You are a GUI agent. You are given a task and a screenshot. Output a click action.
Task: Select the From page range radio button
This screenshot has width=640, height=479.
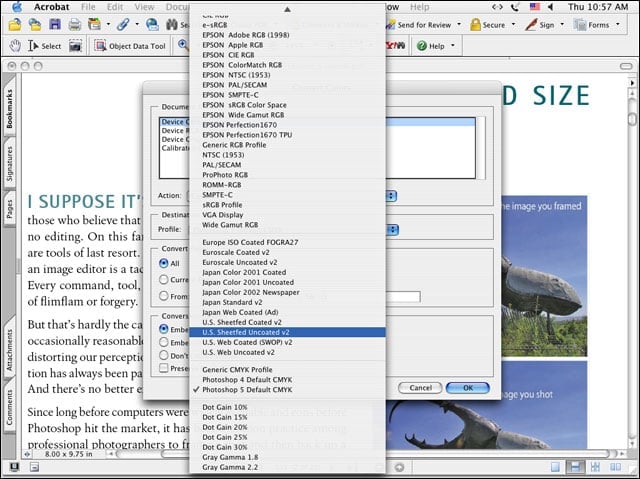164,296
